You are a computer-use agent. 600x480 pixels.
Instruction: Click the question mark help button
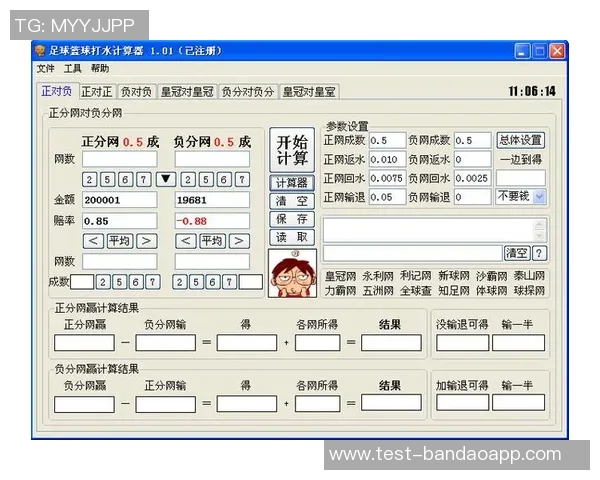539,253
